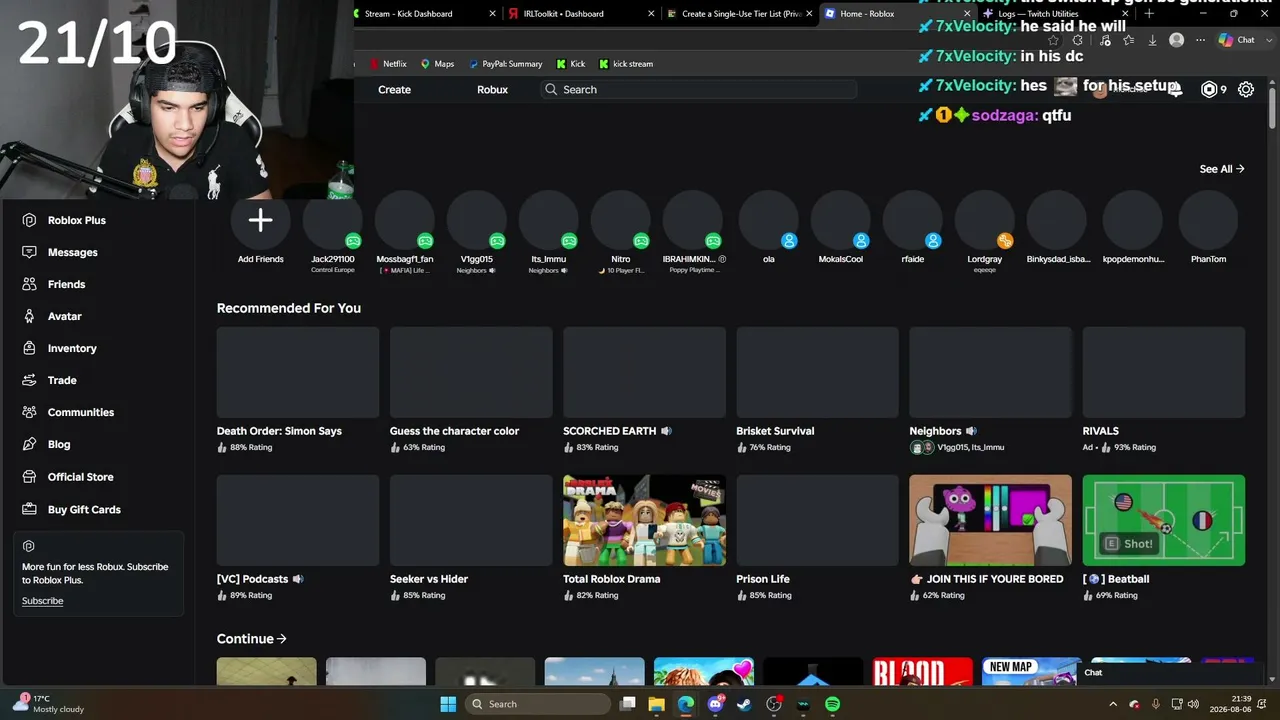The image size is (1280, 720).
Task: Open the Guess the character color title
Action: 454,431
